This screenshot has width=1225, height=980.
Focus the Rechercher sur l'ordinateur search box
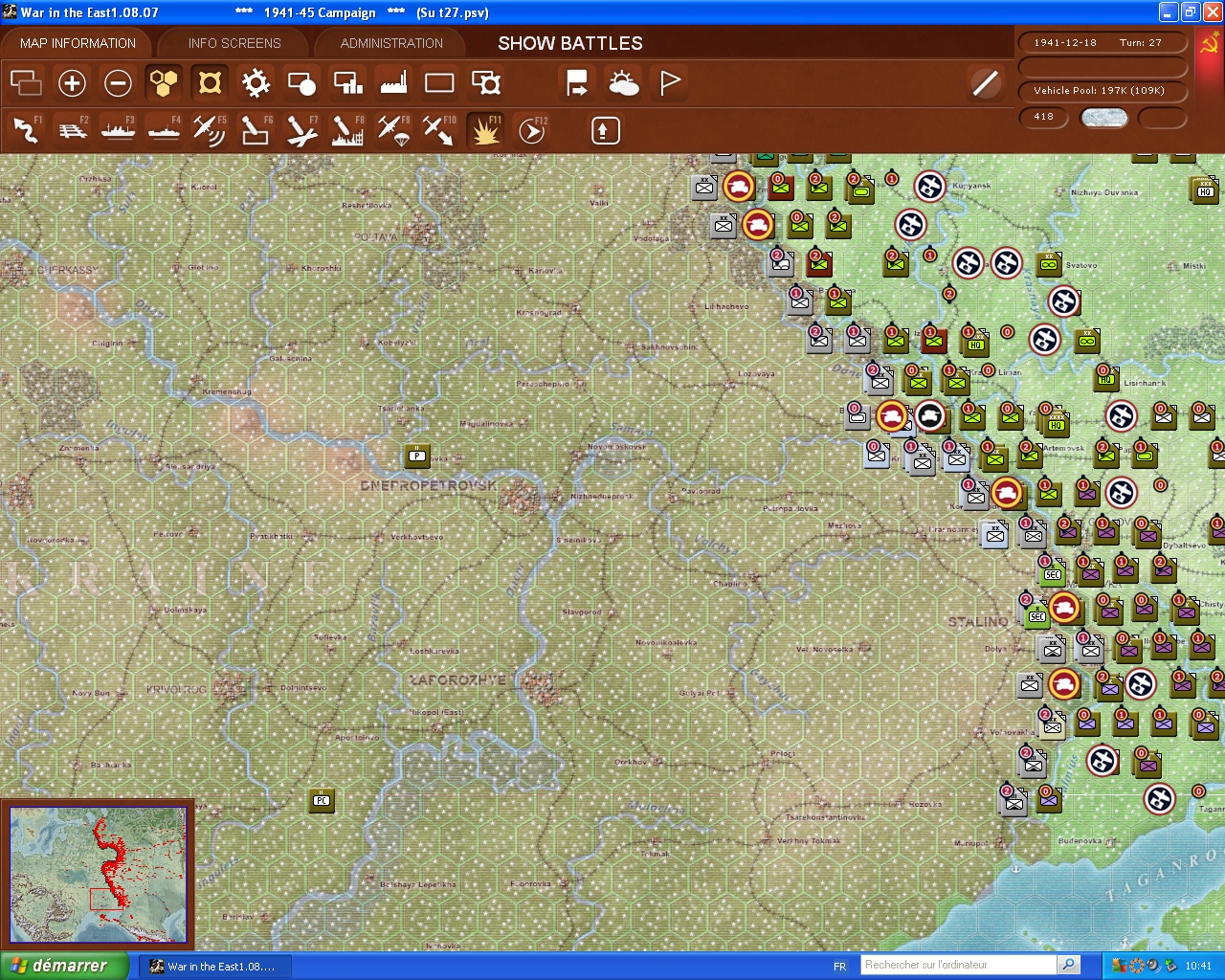(x=958, y=965)
